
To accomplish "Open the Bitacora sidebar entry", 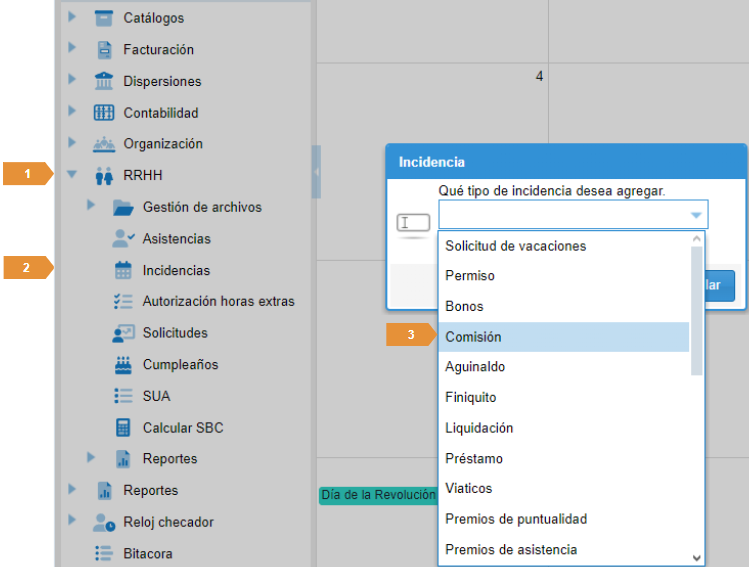I will coord(147,553).
